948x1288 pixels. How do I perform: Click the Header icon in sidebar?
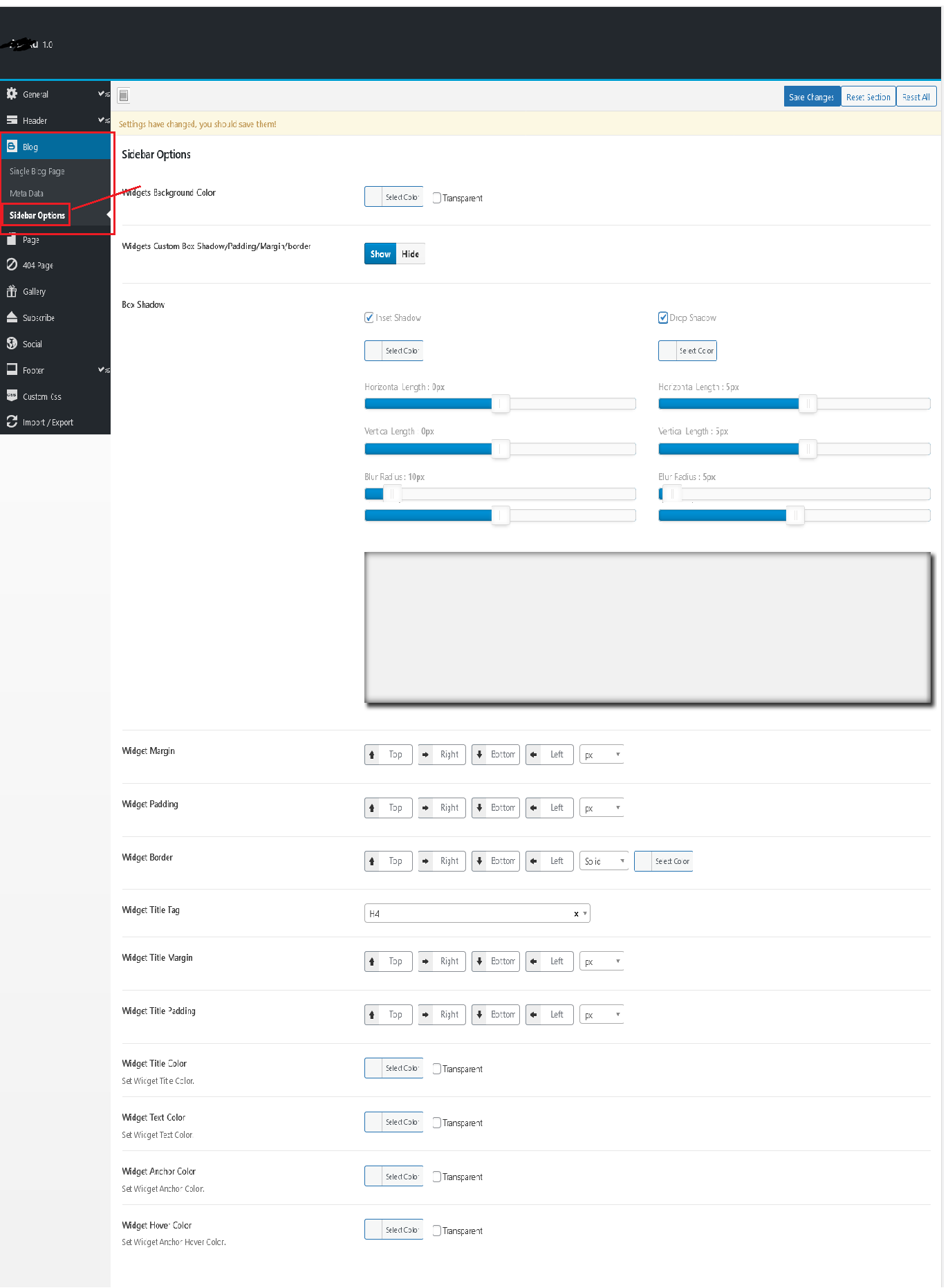tap(12, 120)
